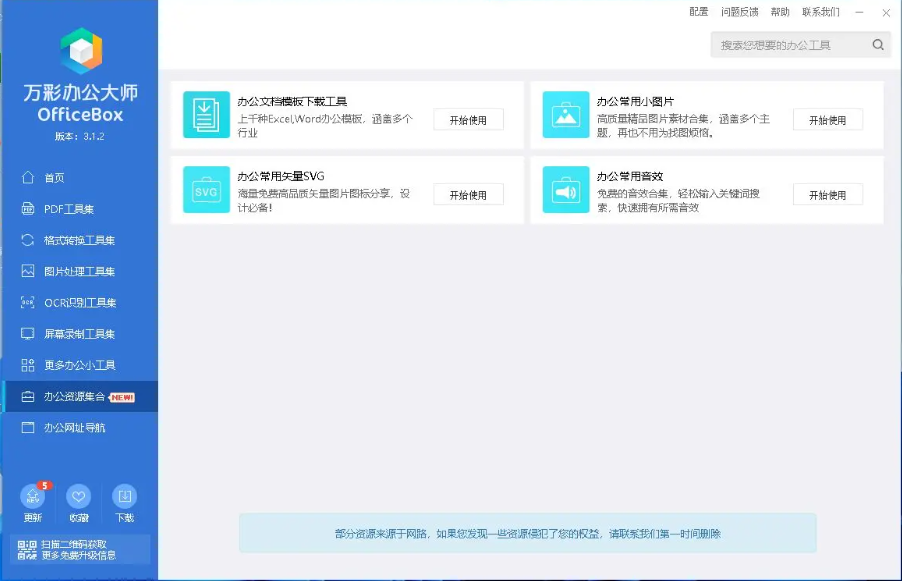Click the 办公常用音效 speaker icon
Viewport: 902px width, 581px height.
click(x=566, y=190)
